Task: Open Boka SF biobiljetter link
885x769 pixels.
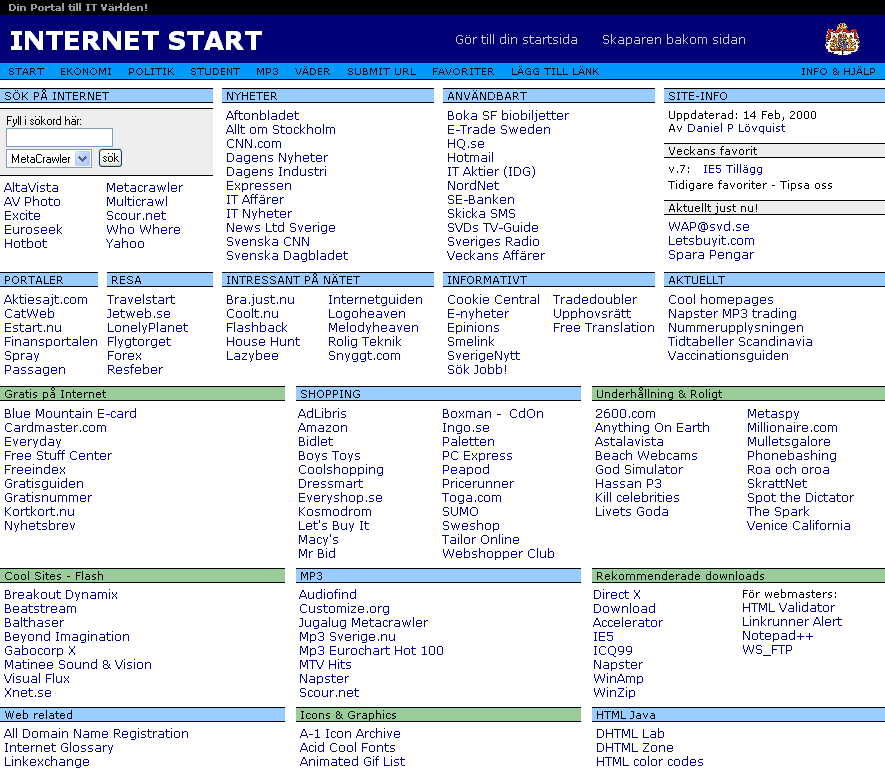Action: pyautogui.click(x=508, y=116)
